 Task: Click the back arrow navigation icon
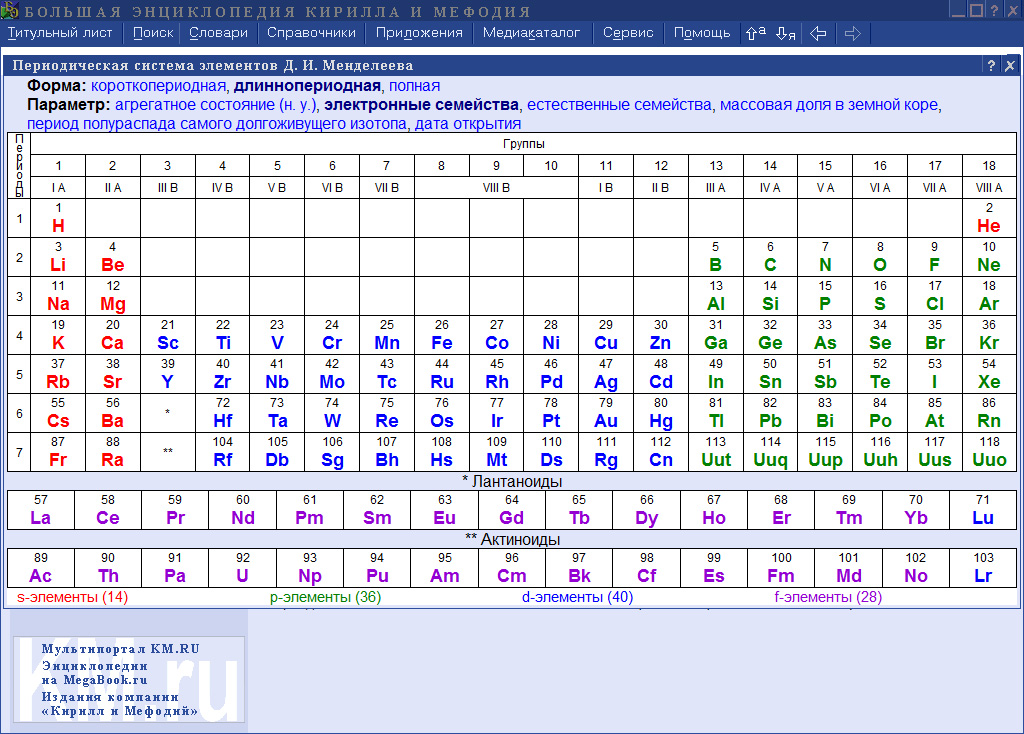click(x=818, y=33)
